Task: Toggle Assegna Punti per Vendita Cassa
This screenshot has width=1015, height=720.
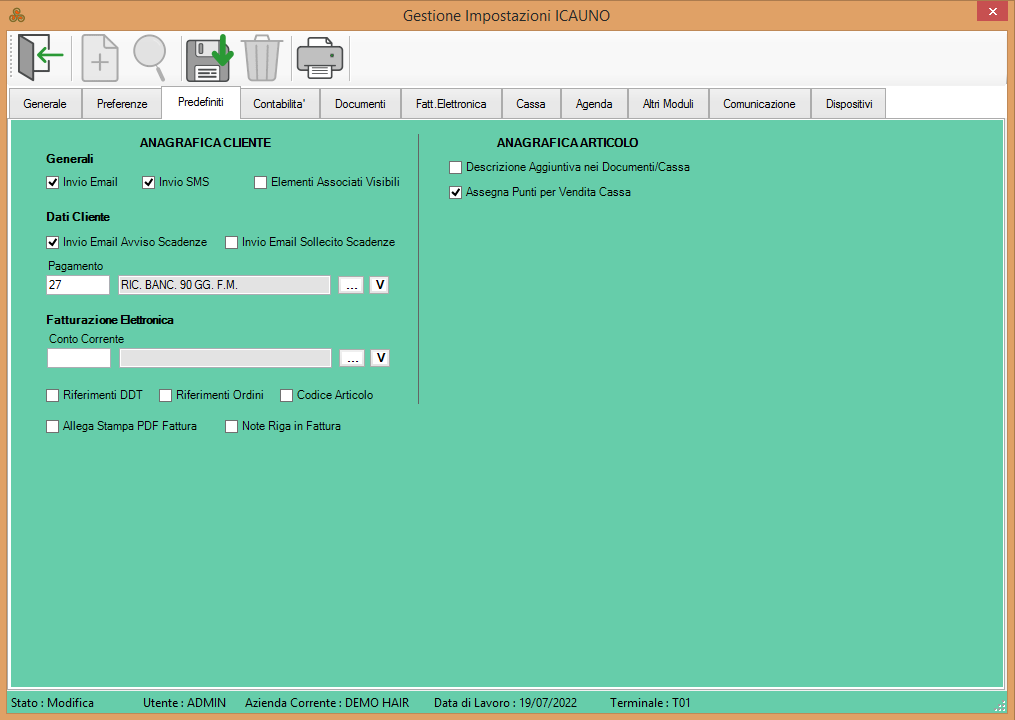Action: [x=456, y=192]
